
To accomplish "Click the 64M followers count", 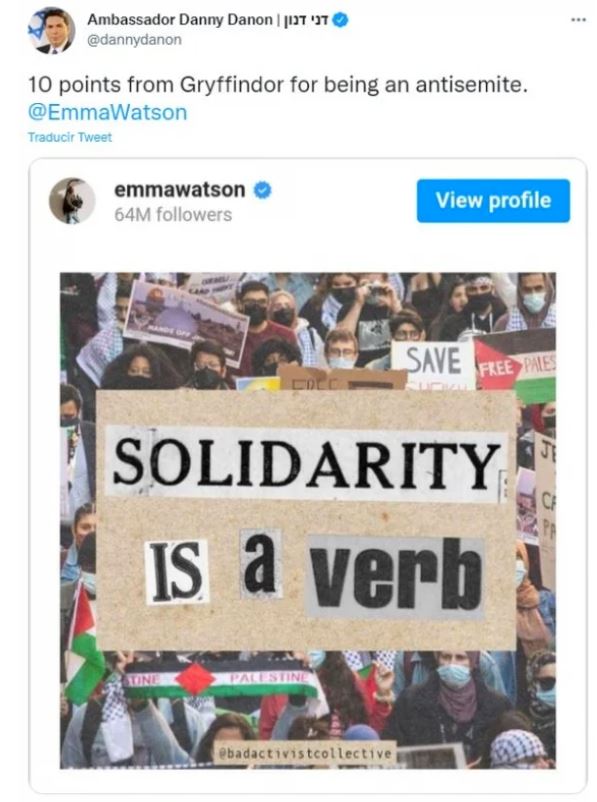I will pos(173,215).
